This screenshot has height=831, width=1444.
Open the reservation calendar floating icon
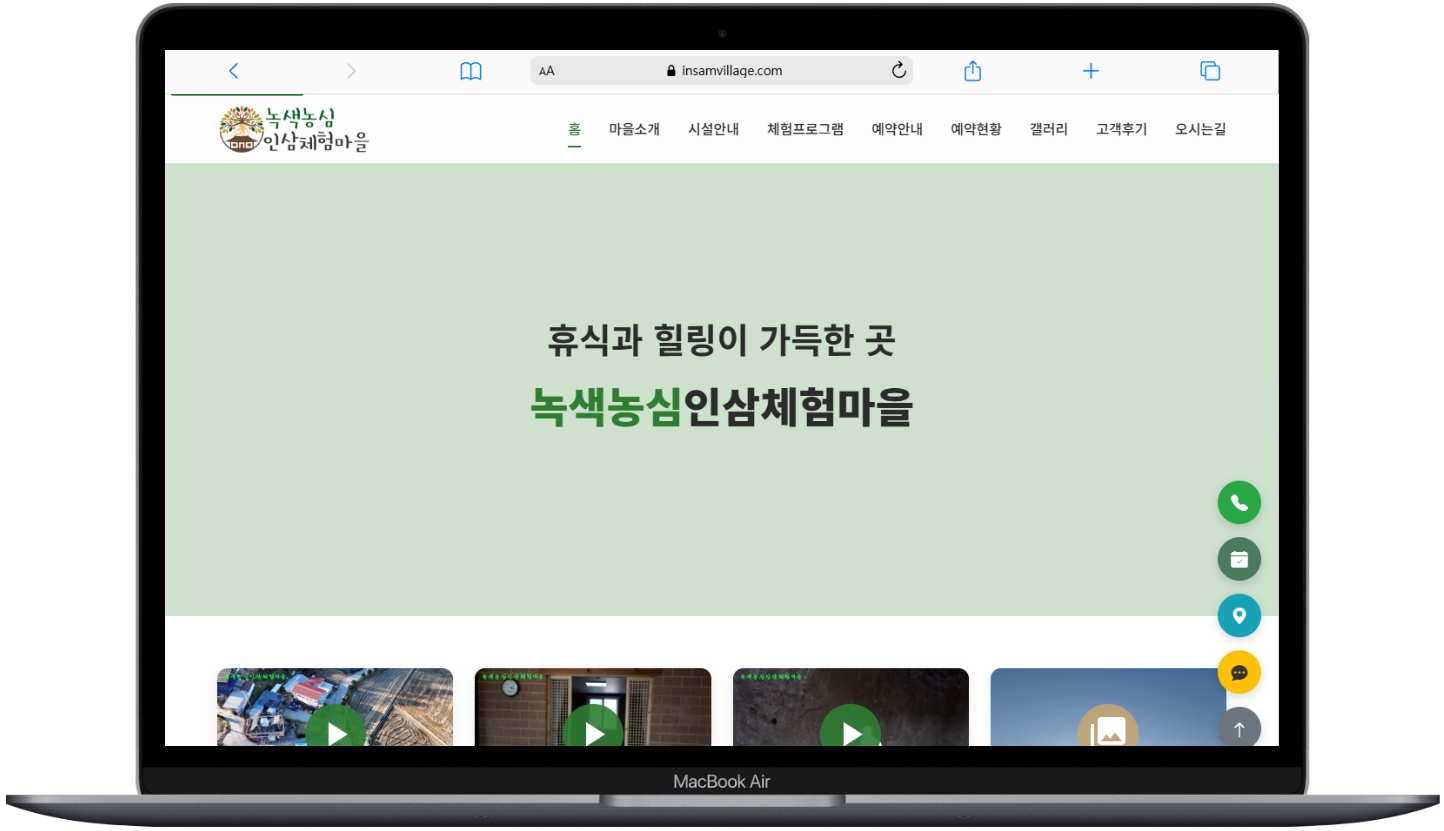(1239, 559)
